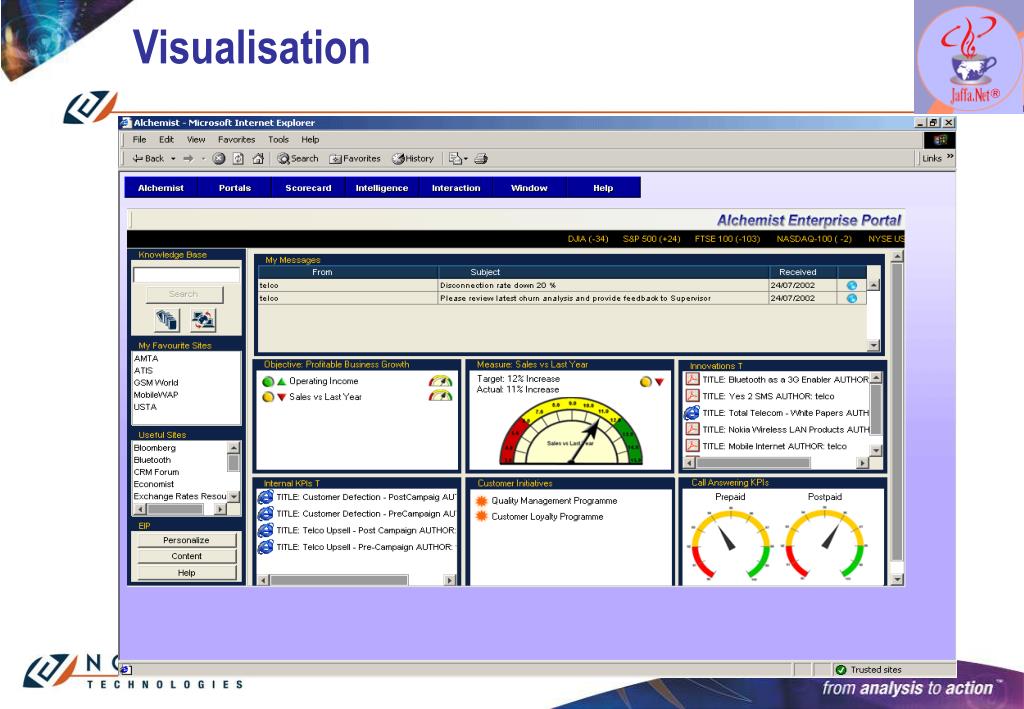
Task: Open IE icon for Total Telecom White Papers
Action: 692,413
